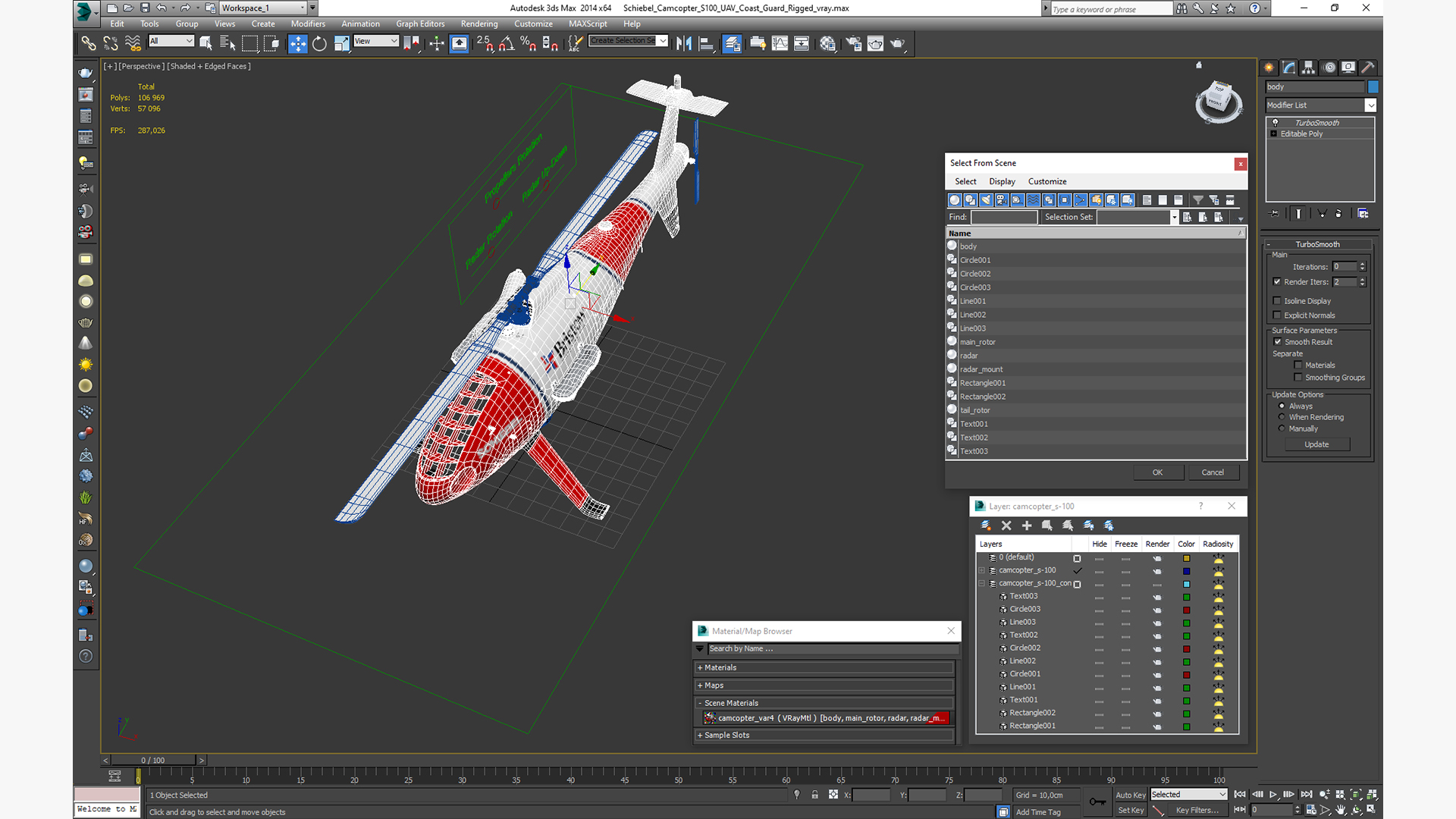Click the body object color swatch
Viewport: 1456px width, 819px height.
point(1373,86)
